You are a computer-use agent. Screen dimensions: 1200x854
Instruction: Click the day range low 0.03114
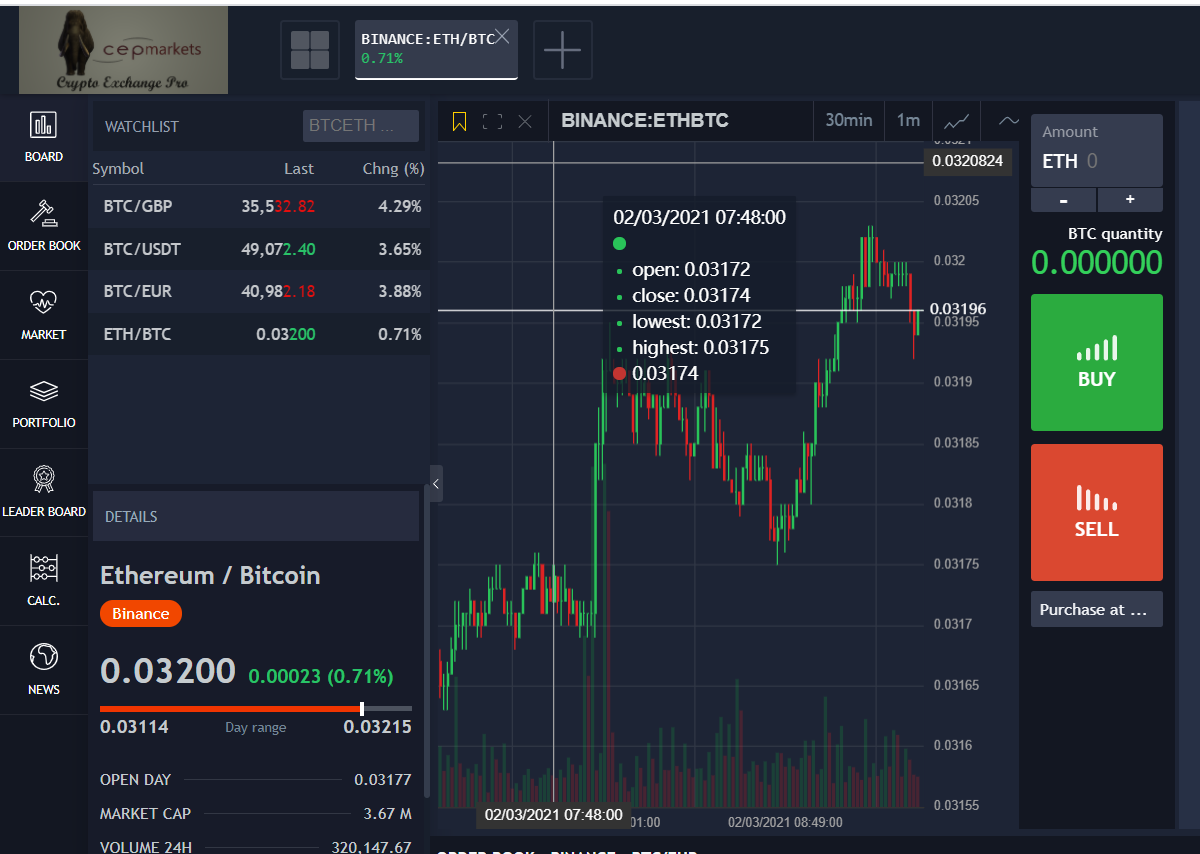(x=134, y=727)
